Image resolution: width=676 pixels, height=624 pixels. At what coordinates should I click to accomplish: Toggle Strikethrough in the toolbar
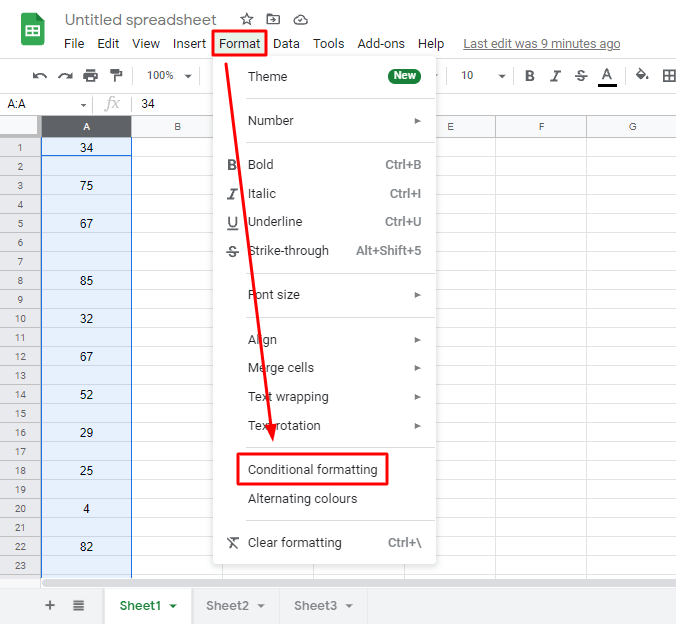[x=580, y=76]
